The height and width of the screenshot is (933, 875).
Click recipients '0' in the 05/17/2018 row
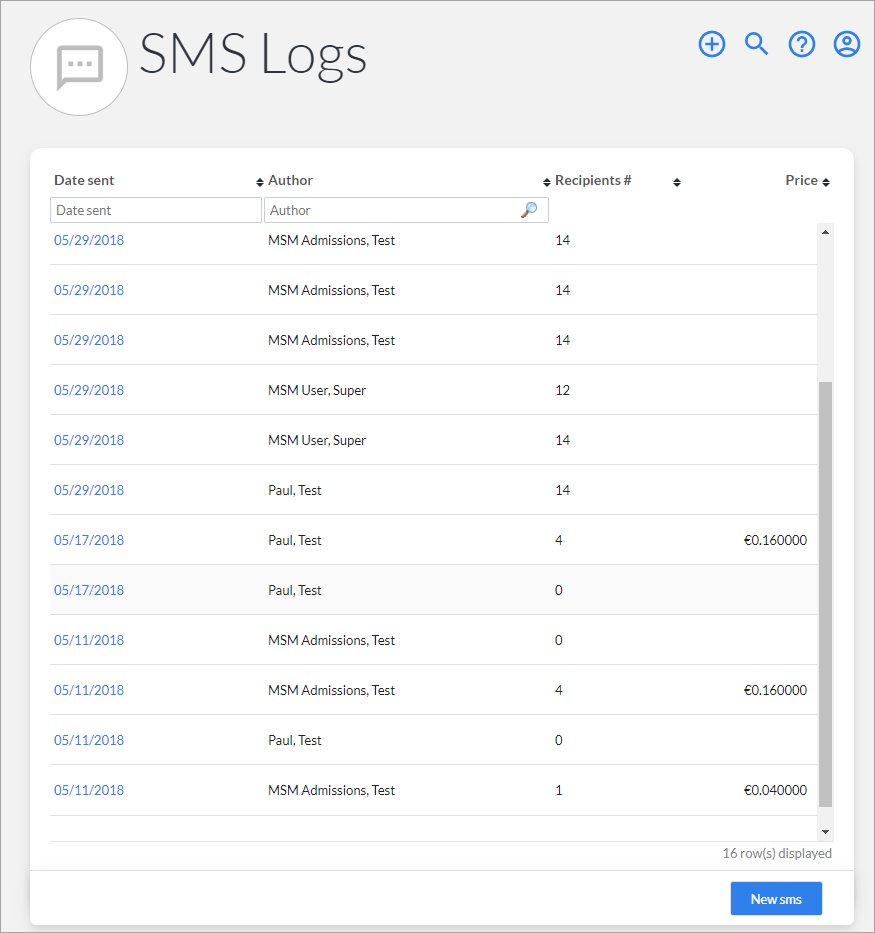[x=559, y=590]
